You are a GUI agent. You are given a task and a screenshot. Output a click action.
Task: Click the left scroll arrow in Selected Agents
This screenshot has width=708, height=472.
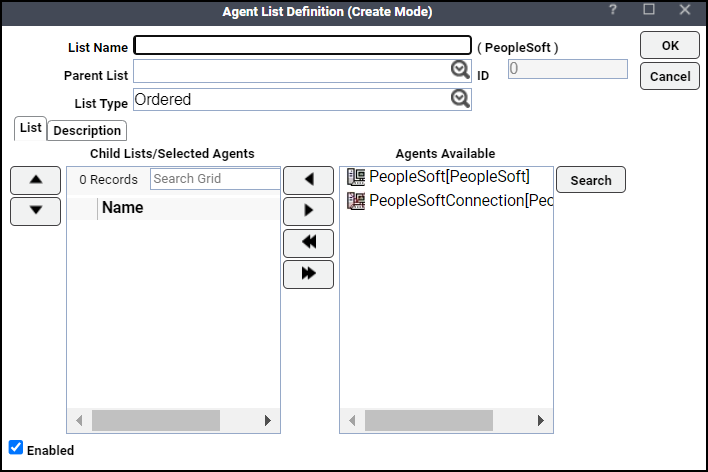pos(79,421)
